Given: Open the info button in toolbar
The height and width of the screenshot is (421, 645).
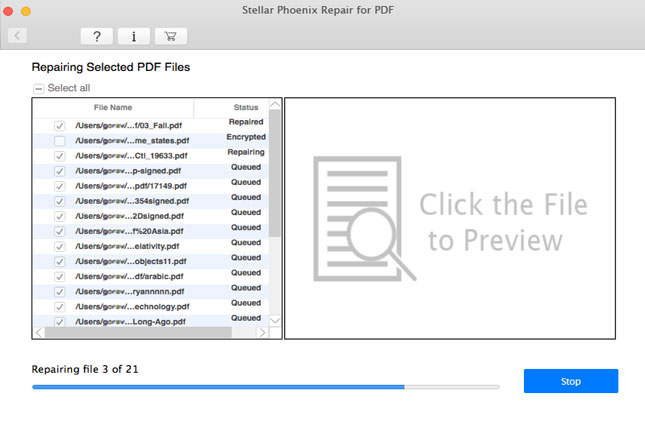Looking at the screenshot, I should point(134,36).
